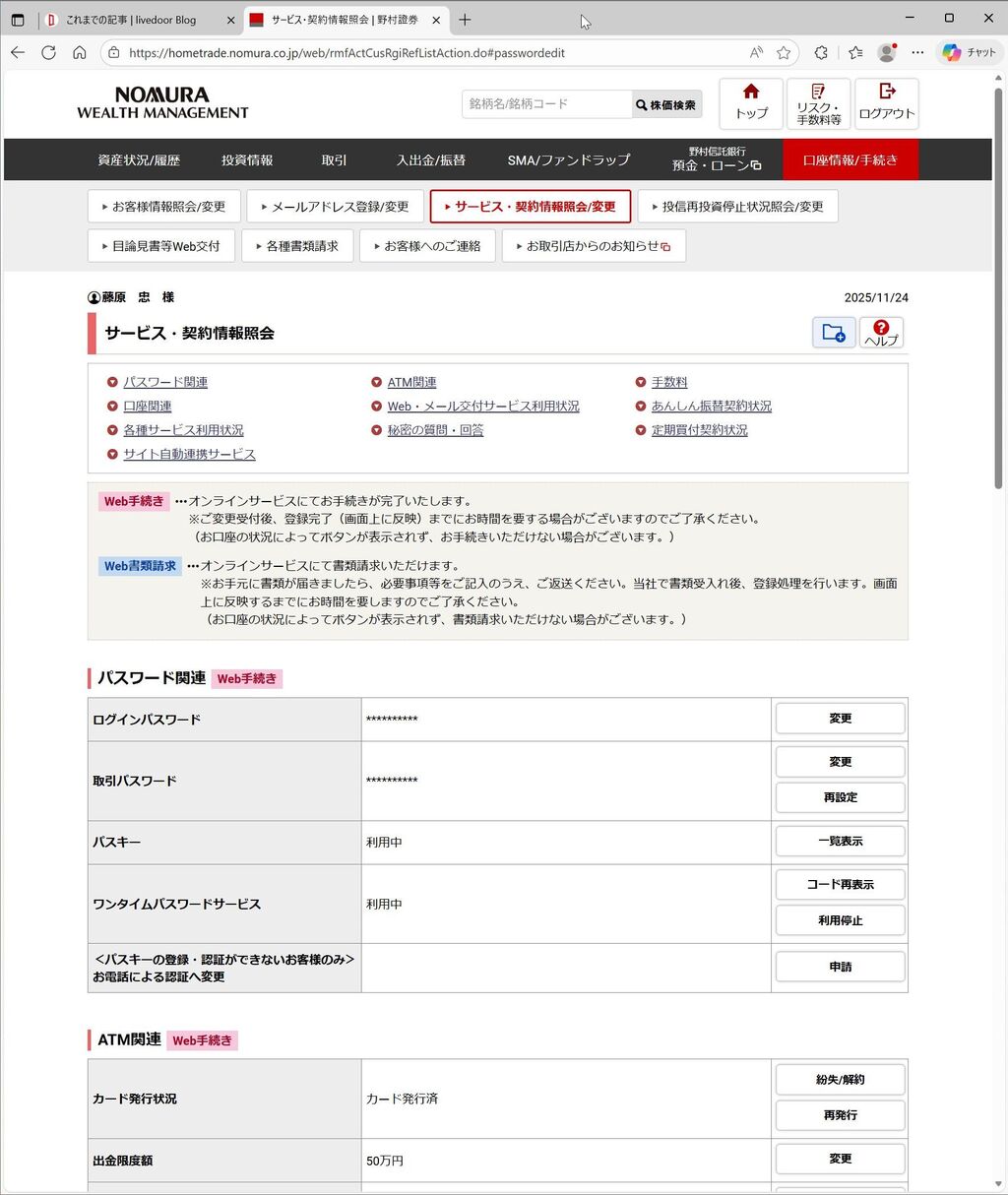The width and height of the screenshot is (1008, 1195).
Task: Click the Nomura Wealth Management logo
Action: pyautogui.click(x=162, y=103)
